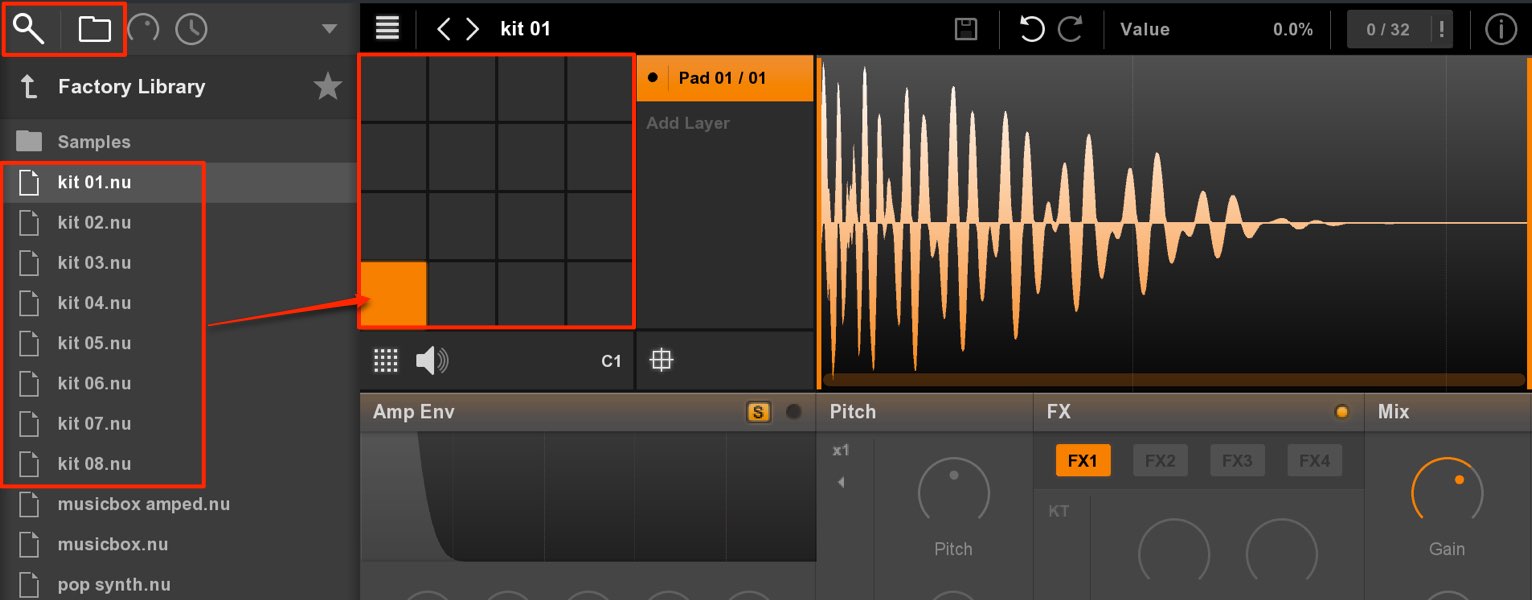Go up one folder level
Image resolution: width=1532 pixels, height=600 pixels.
pos(29,87)
